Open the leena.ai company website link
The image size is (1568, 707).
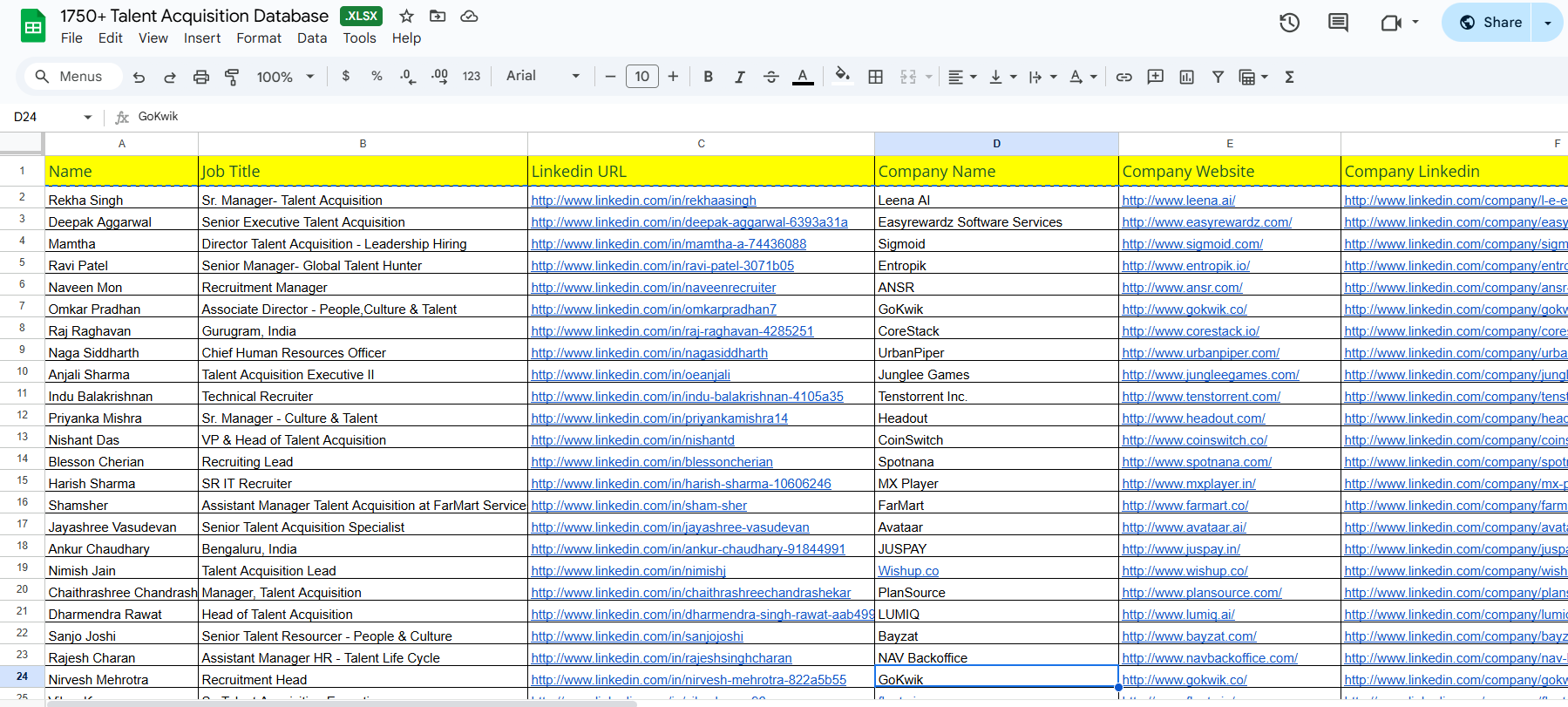1178,201
